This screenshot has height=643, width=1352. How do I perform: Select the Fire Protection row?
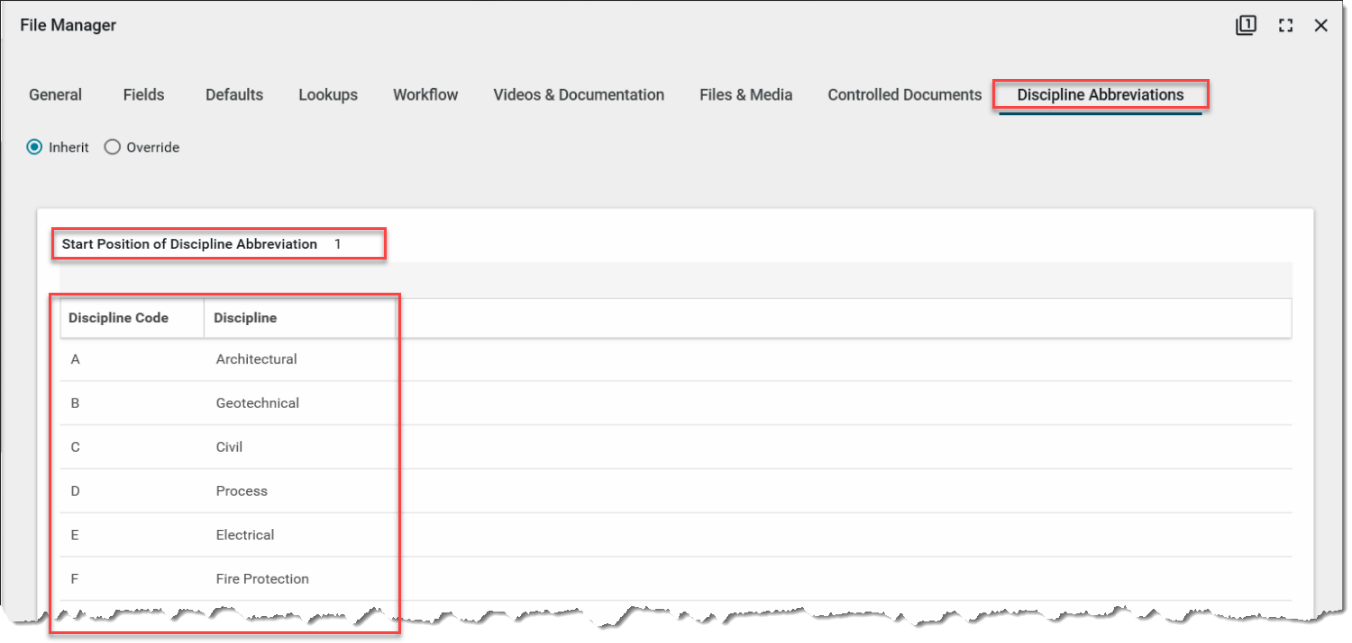262,579
